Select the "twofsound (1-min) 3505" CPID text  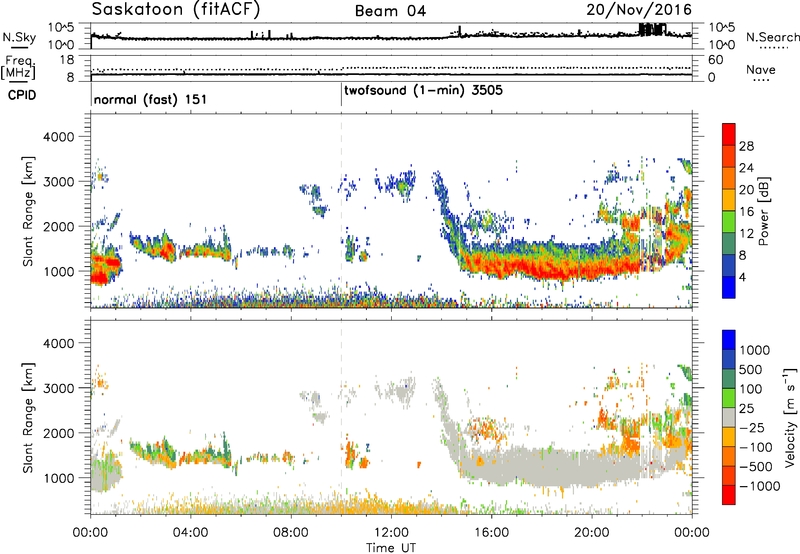click(423, 91)
